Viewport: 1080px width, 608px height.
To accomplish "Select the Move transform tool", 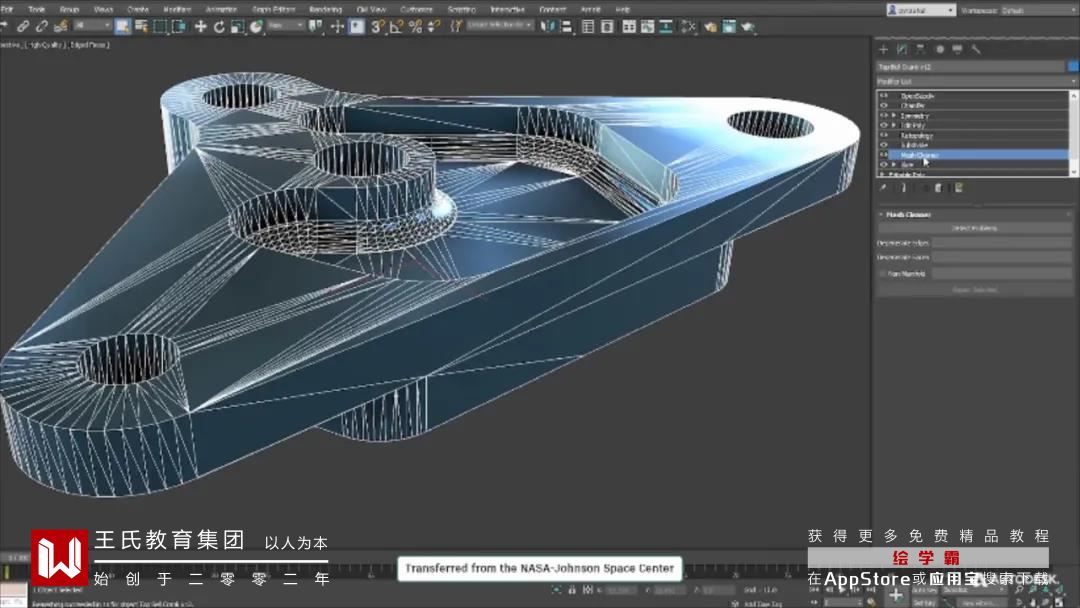I will coord(201,27).
